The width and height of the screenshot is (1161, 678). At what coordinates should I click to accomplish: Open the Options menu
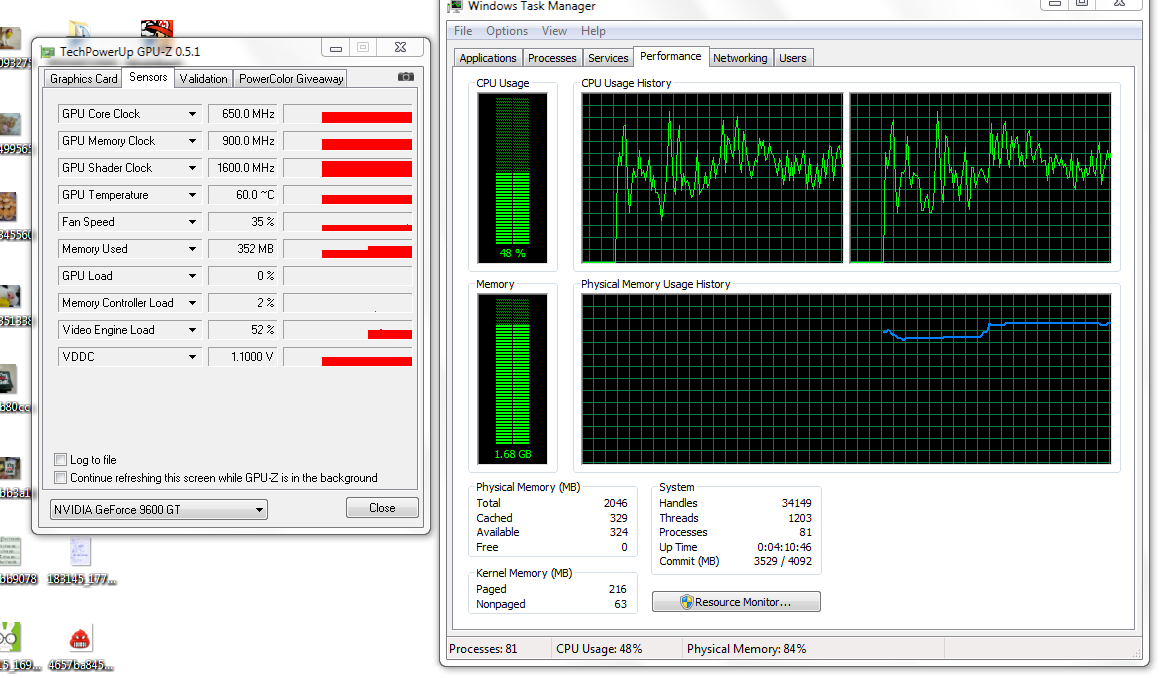coord(507,31)
